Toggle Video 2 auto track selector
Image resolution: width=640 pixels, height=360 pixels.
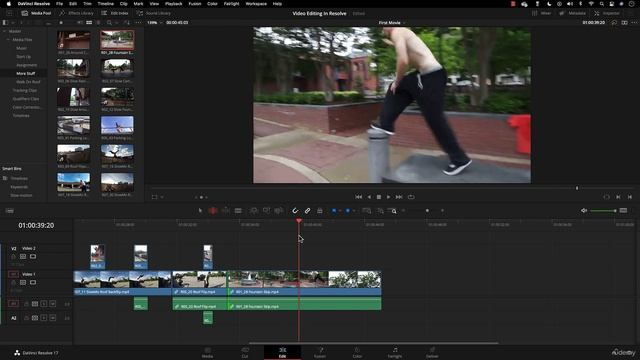(23, 256)
